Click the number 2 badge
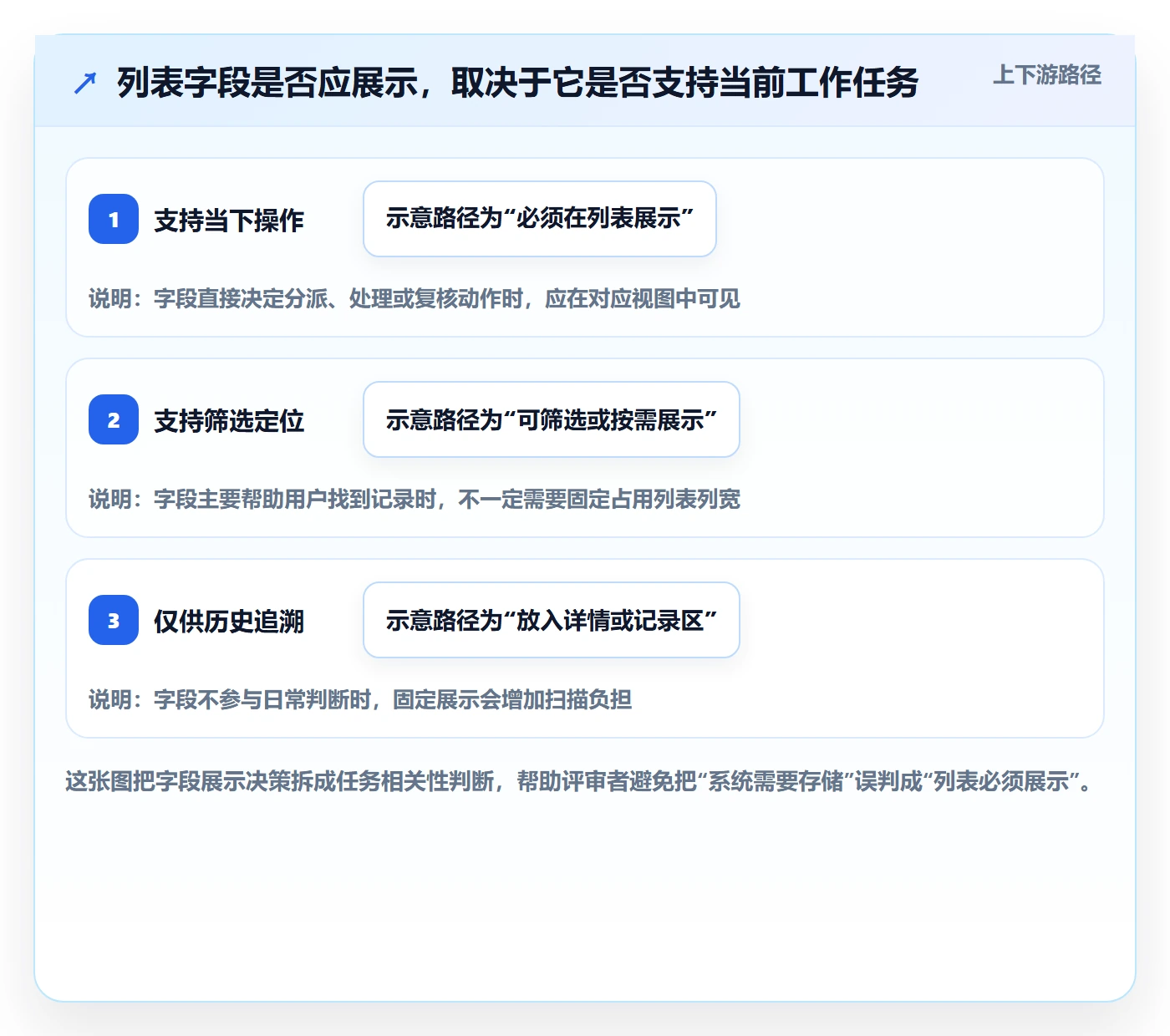 pyautogui.click(x=114, y=419)
